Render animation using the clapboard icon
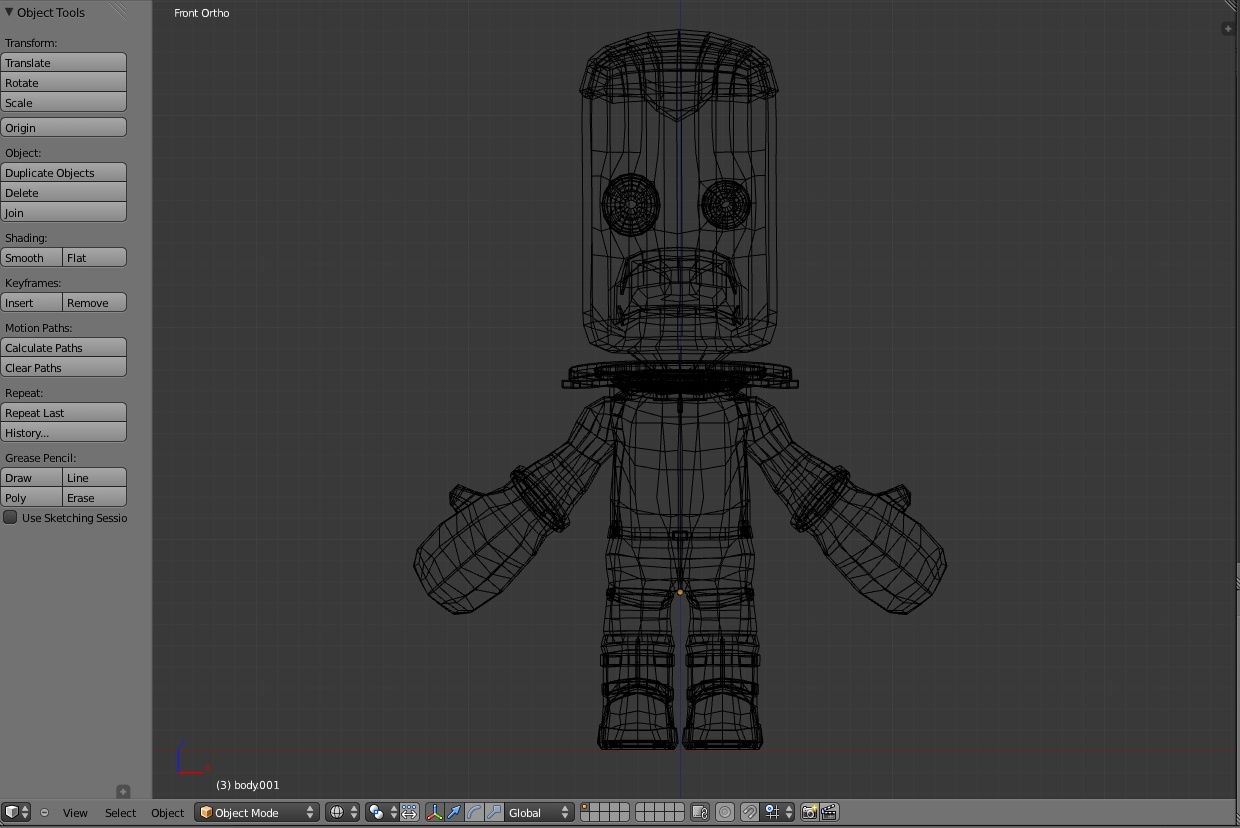 coord(826,812)
